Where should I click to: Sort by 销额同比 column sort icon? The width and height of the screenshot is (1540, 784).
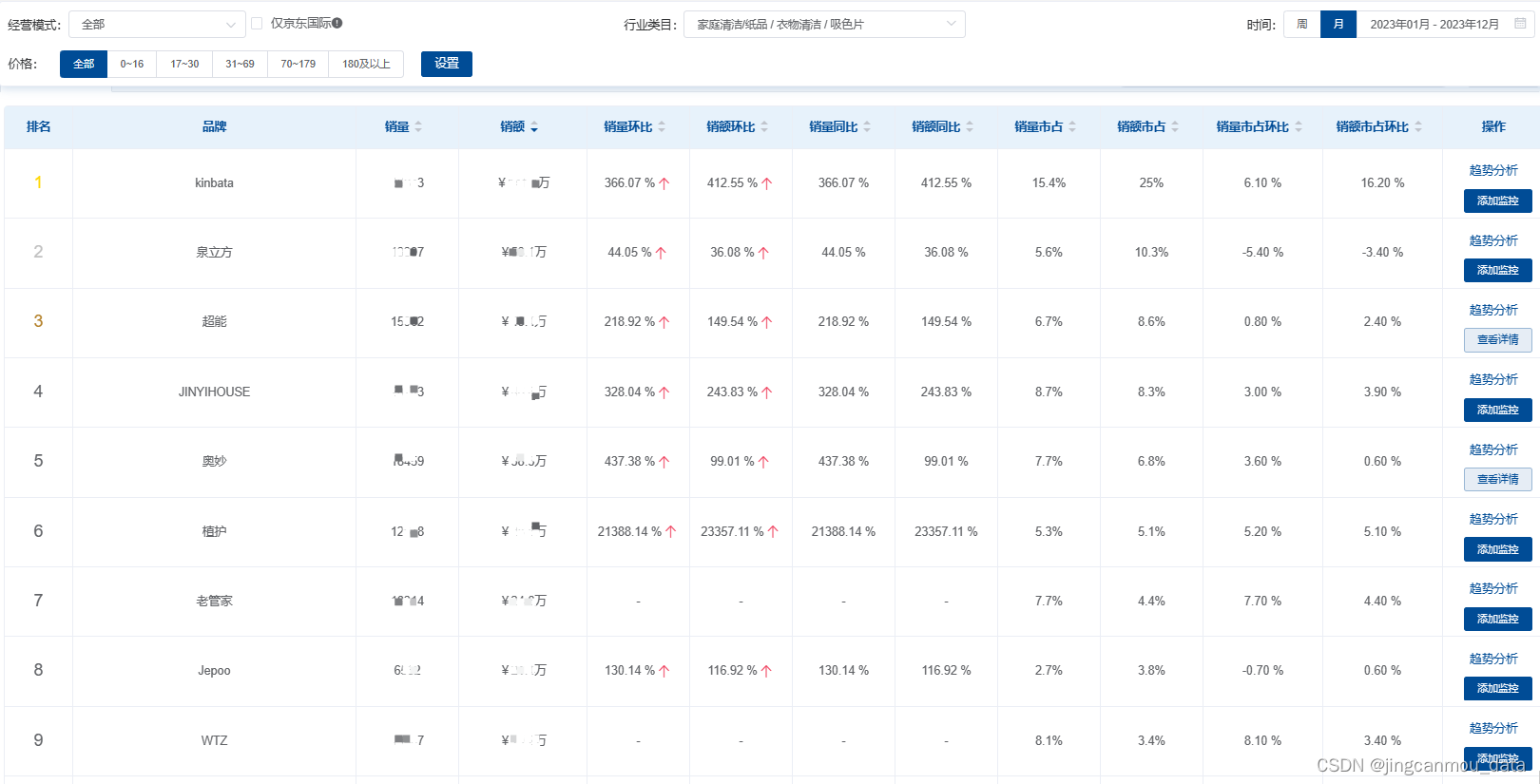pyautogui.click(x=970, y=126)
